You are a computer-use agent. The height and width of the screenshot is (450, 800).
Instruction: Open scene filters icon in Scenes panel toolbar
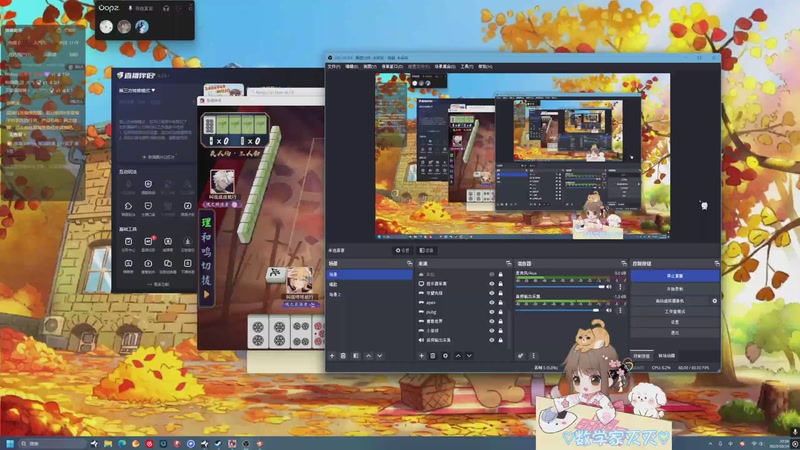(356, 356)
